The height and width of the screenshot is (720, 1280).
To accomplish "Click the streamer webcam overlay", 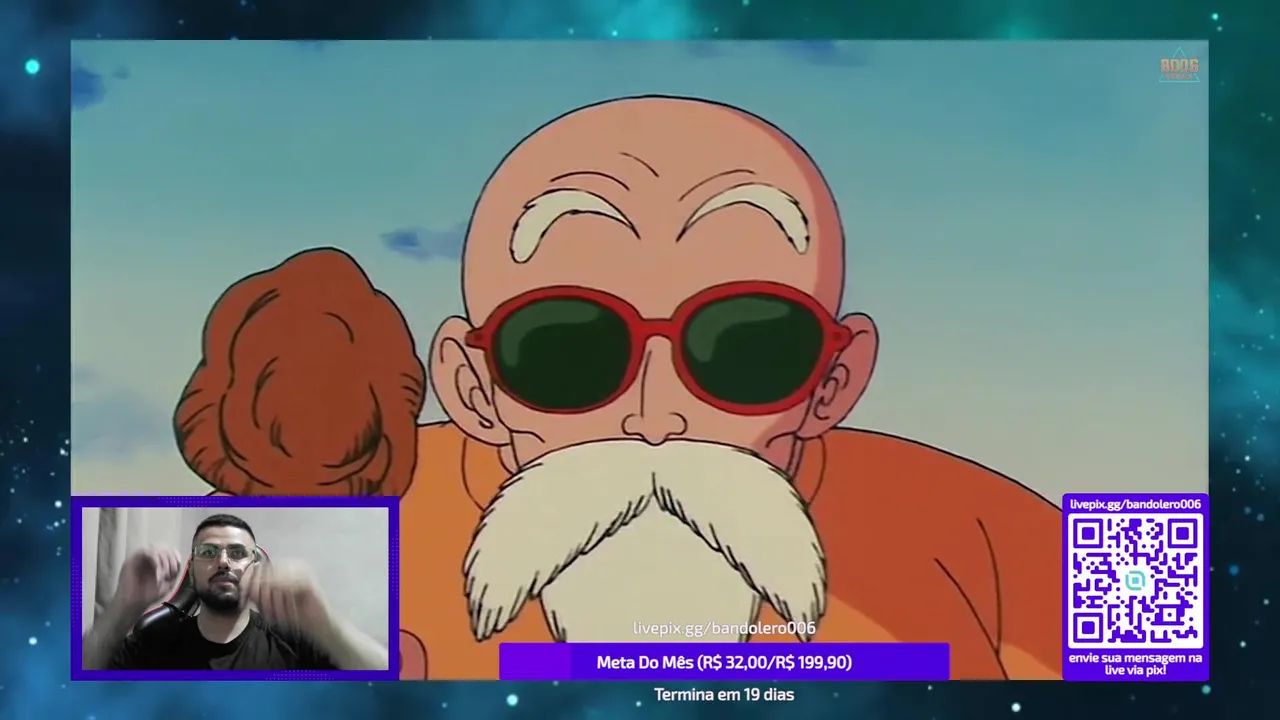I will [235, 588].
